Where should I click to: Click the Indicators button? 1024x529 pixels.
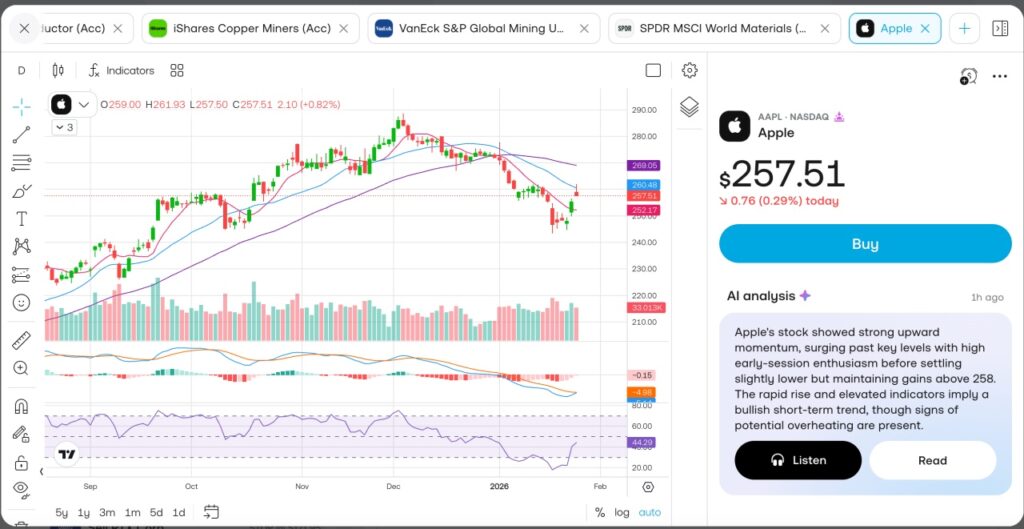pyautogui.click(x=121, y=70)
